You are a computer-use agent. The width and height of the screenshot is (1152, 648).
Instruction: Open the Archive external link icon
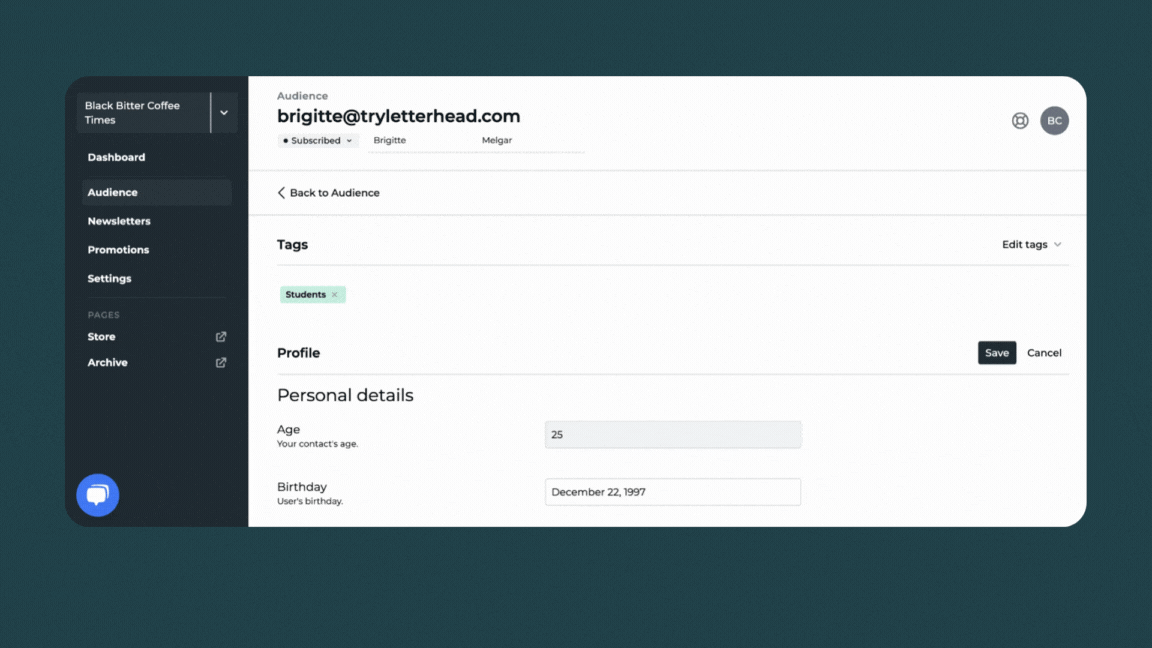(220, 362)
